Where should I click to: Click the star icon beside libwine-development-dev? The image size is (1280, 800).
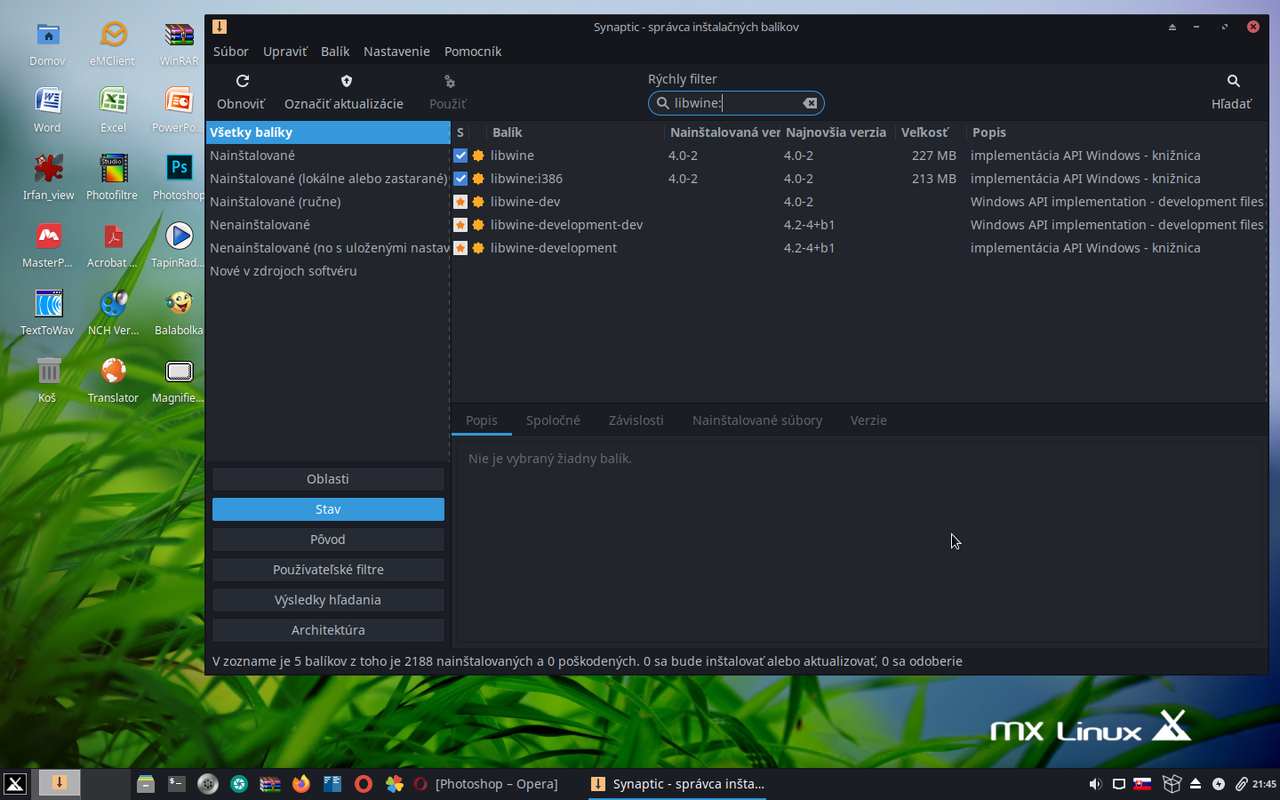pos(479,225)
